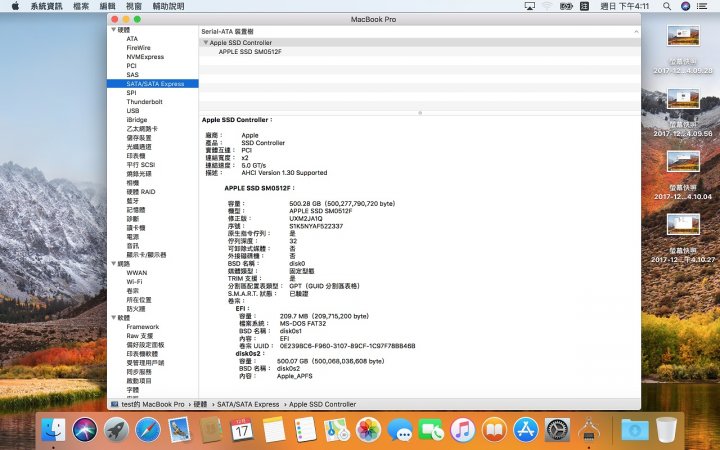Open iBooks icon in the Dock
Image resolution: width=720 pixels, height=450 pixels.
pyautogui.click(x=494, y=430)
